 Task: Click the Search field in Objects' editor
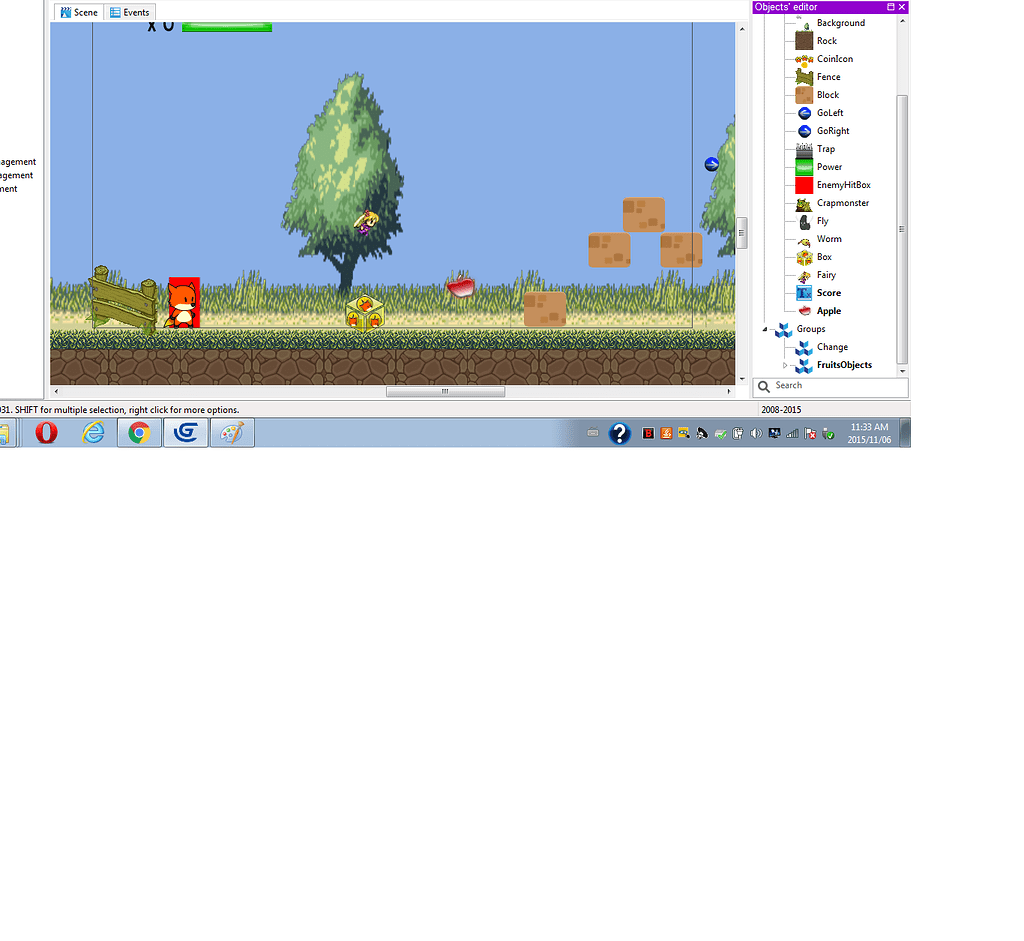(x=830, y=387)
